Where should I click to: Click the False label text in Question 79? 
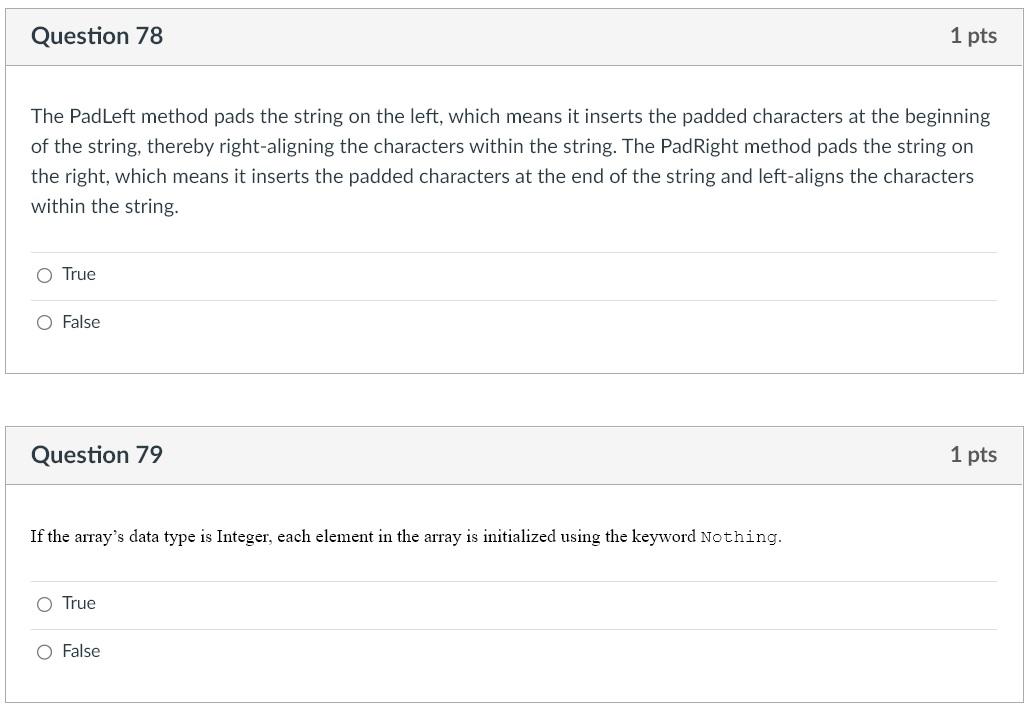(81, 651)
